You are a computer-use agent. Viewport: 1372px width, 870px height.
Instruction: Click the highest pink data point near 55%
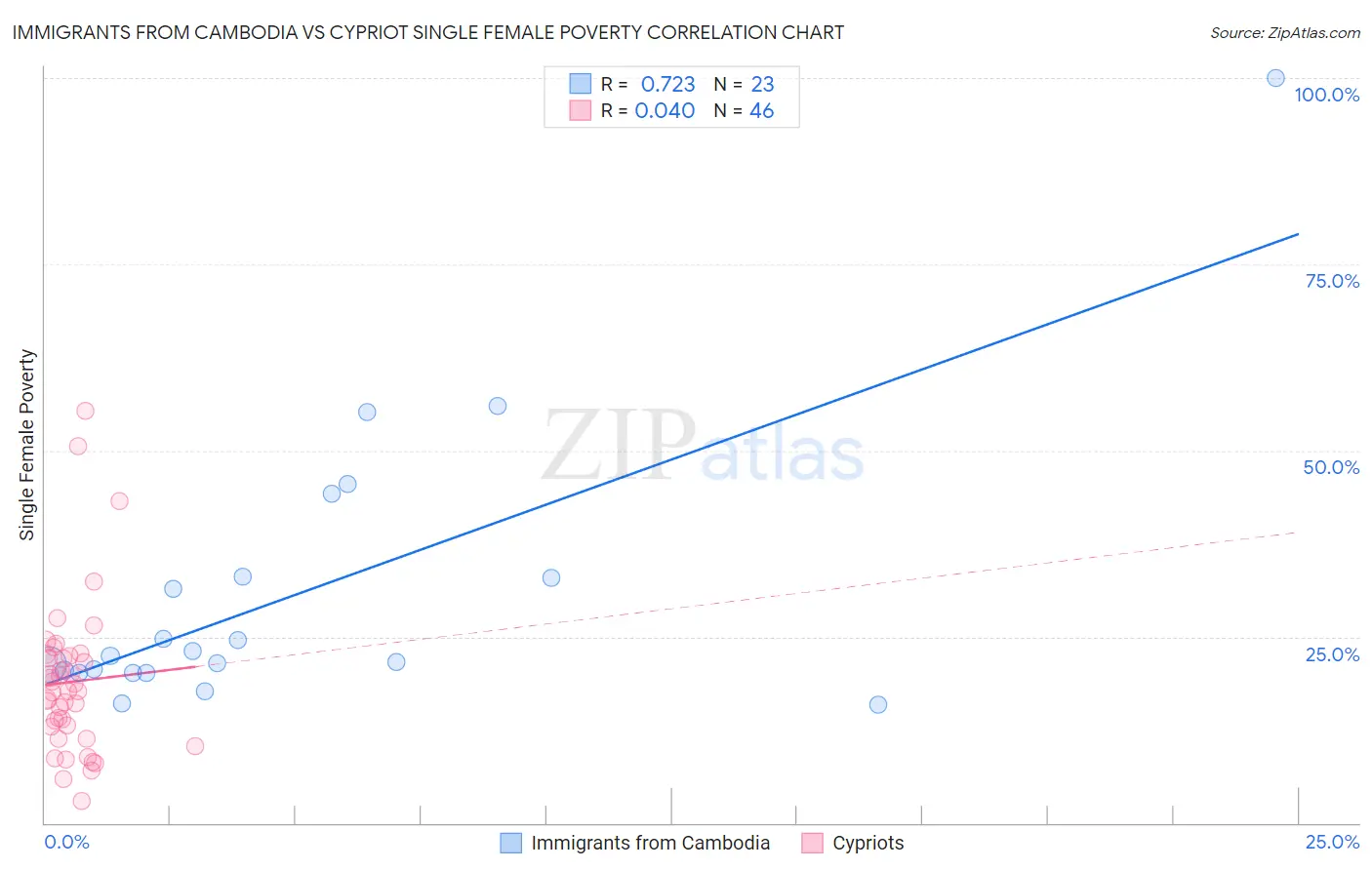click(x=85, y=411)
